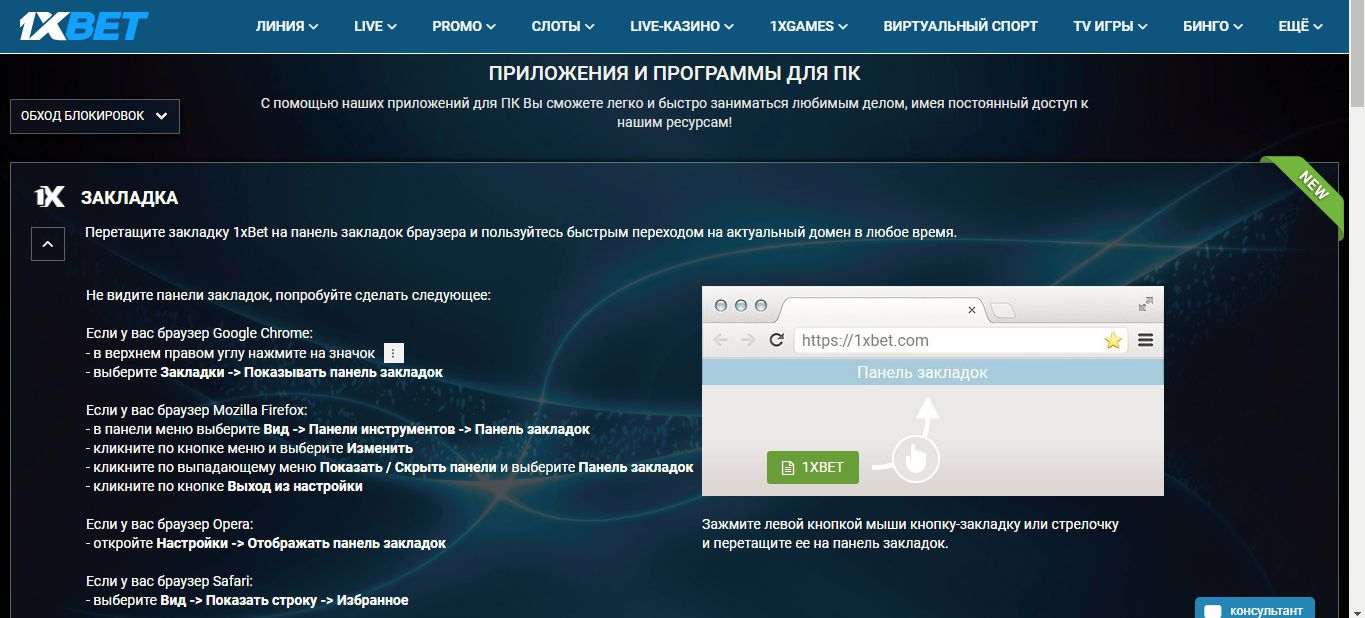Click the ЗАКЛАДКА section heading

(130, 198)
